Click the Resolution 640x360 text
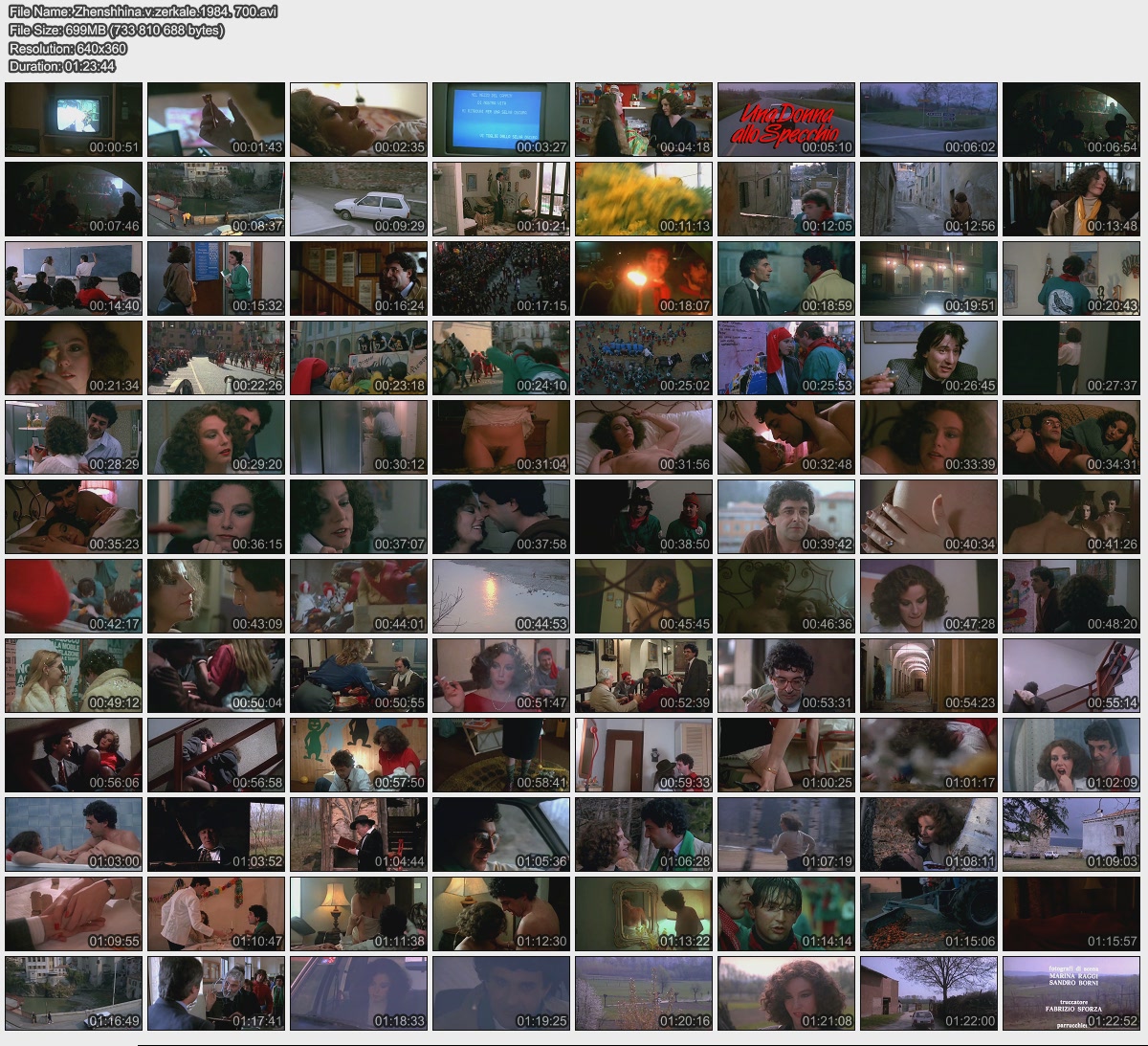This screenshot has height=1046, width=1148. [68, 48]
